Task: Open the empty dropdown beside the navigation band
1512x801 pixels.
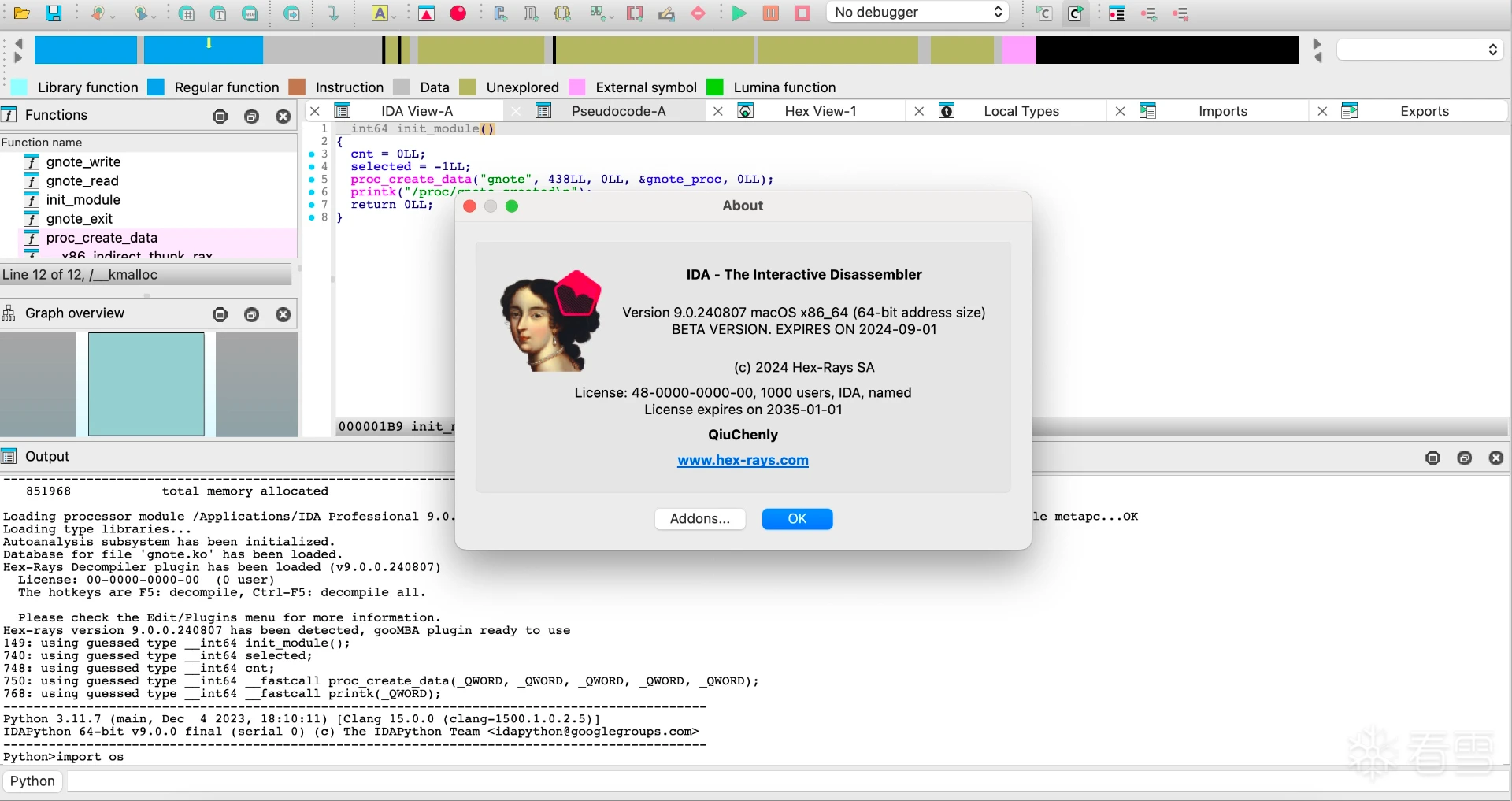Action: point(1420,50)
